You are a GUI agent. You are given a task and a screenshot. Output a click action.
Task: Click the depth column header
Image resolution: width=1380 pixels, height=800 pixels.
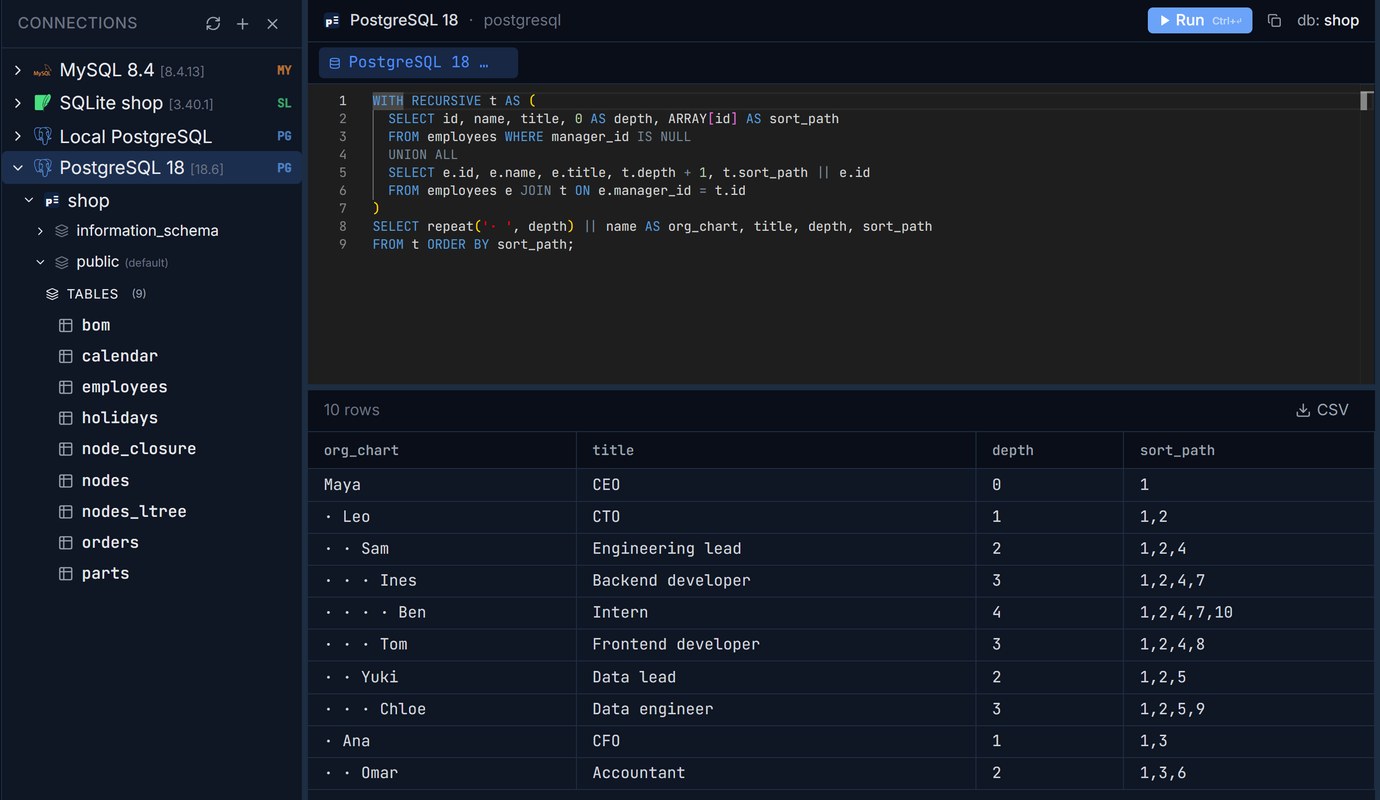click(x=1050, y=450)
